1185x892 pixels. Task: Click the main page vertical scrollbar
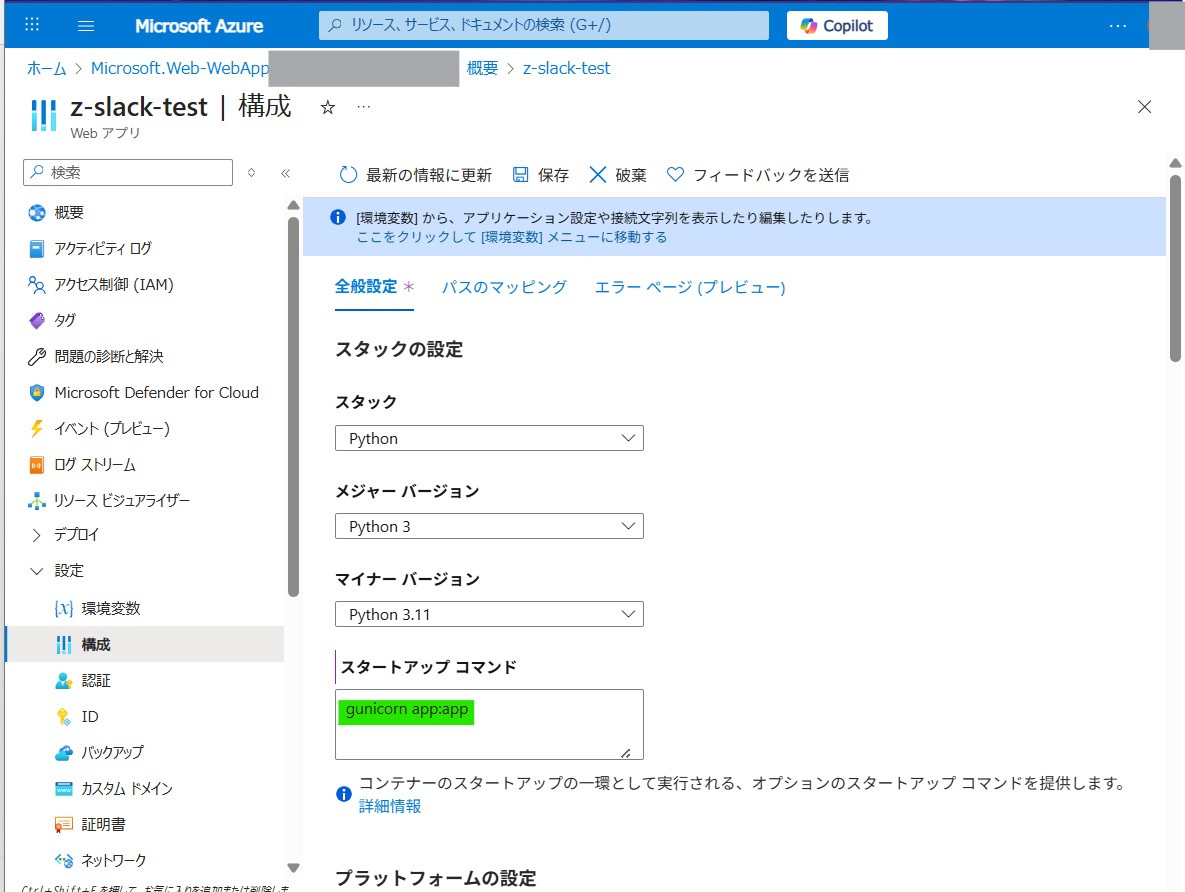(x=1175, y=268)
